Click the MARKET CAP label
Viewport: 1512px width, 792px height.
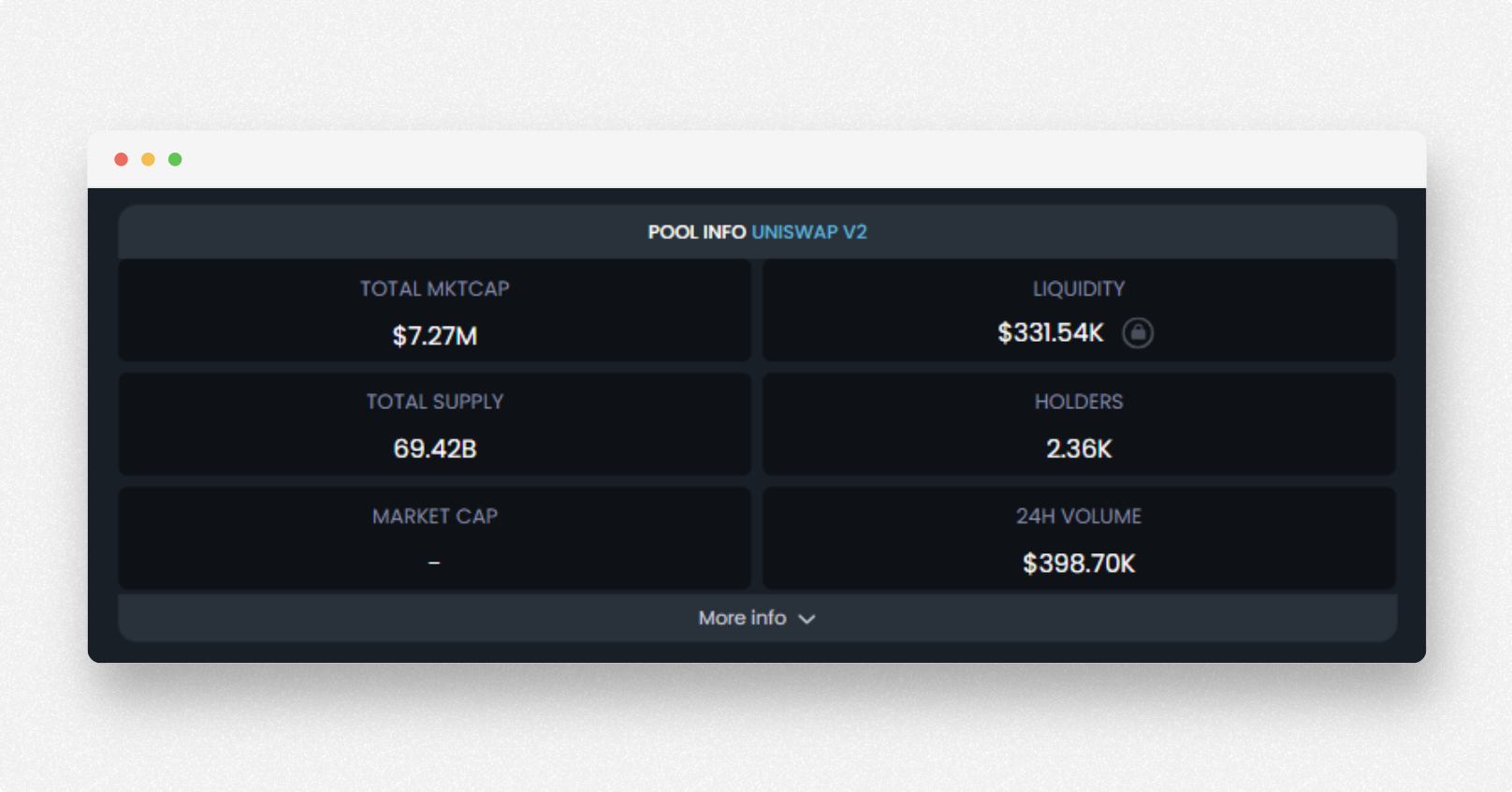tap(435, 516)
